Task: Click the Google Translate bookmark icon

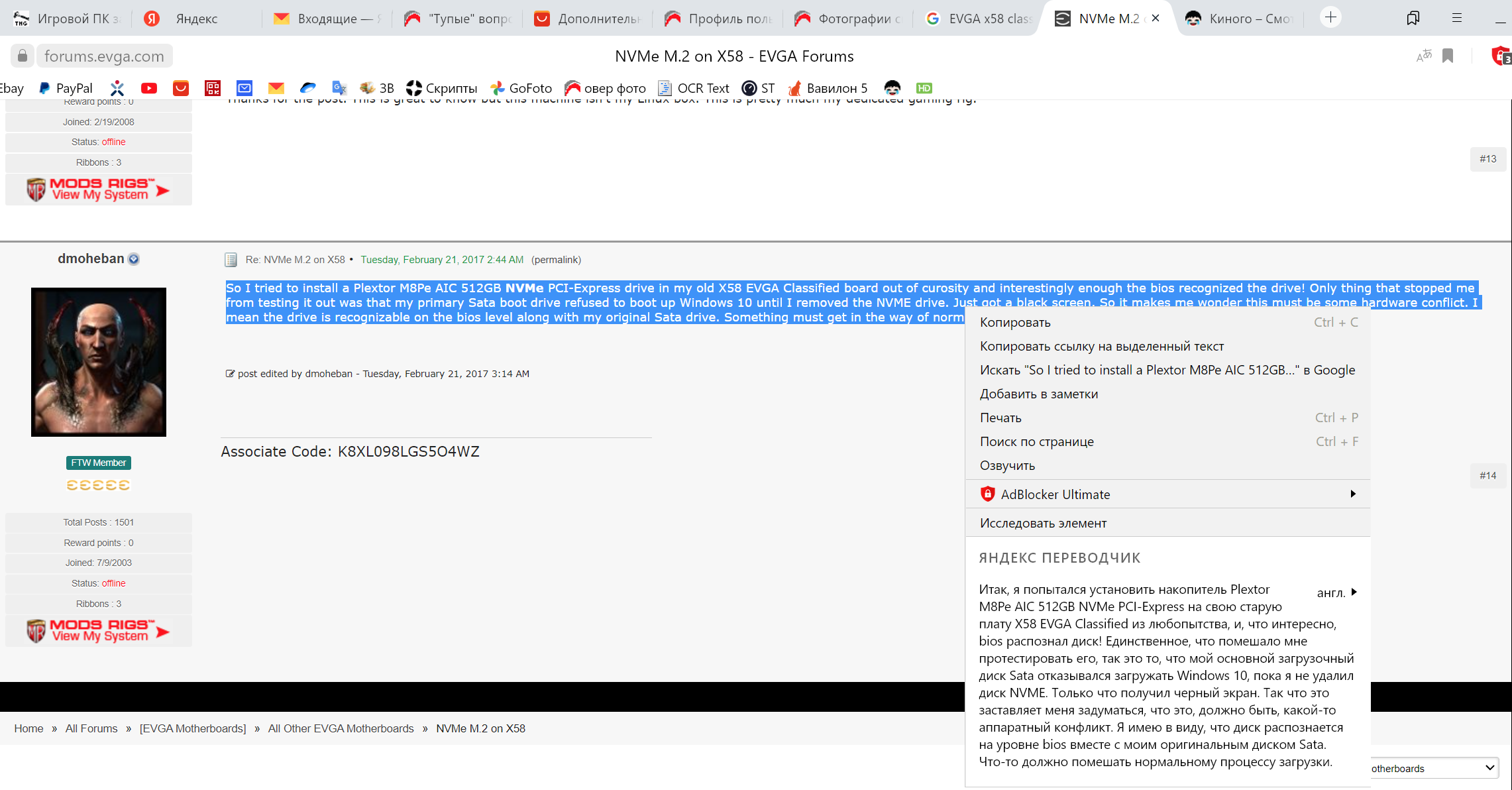Action: (x=339, y=88)
